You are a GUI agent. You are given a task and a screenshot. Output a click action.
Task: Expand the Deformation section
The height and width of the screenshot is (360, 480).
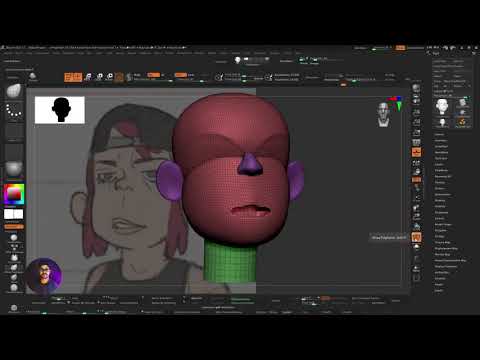pyautogui.click(x=442, y=194)
